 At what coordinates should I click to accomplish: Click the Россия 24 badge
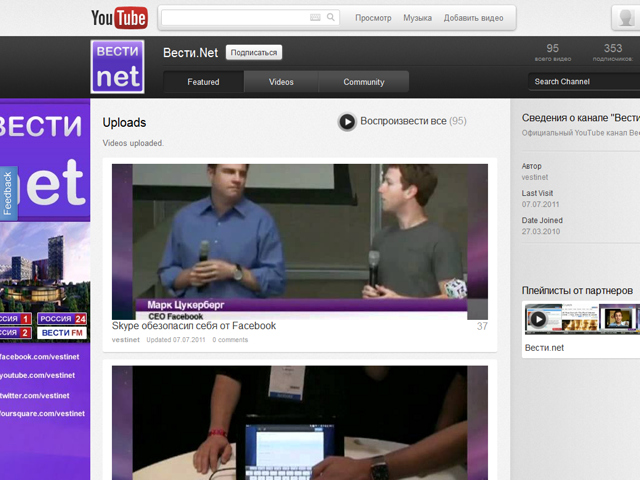pos(62,319)
